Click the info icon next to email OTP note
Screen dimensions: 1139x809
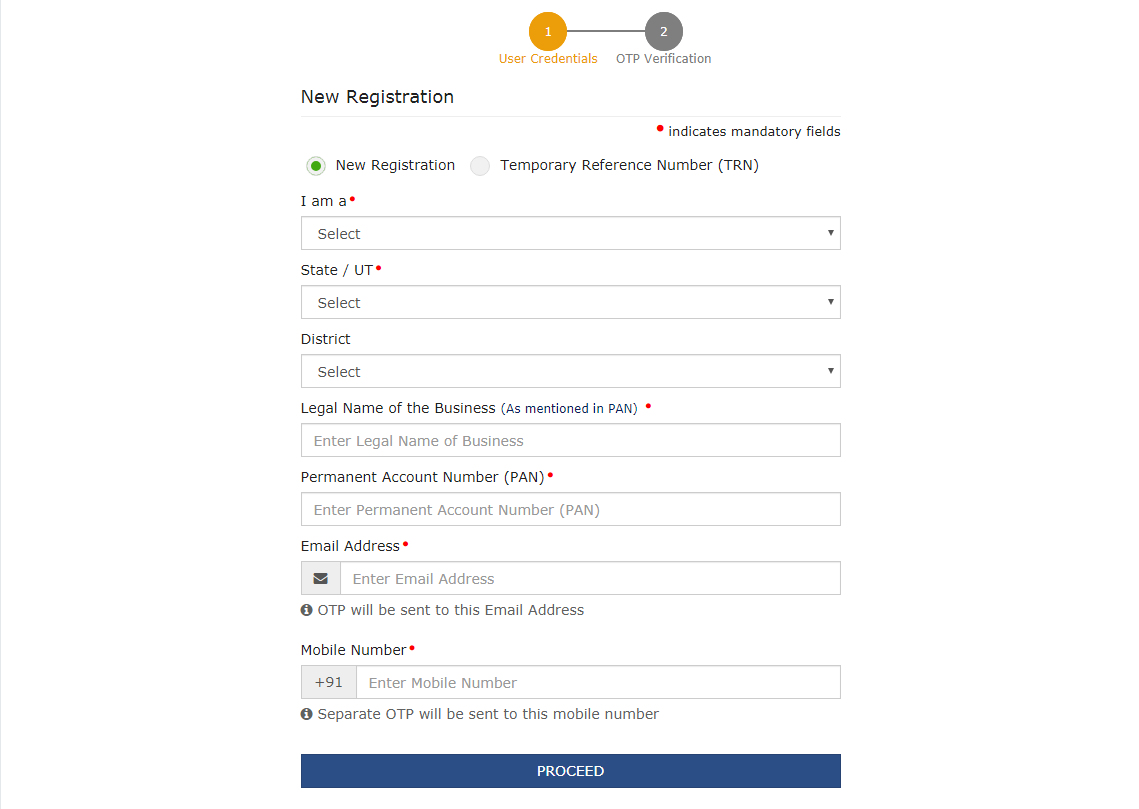coord(307,610)
